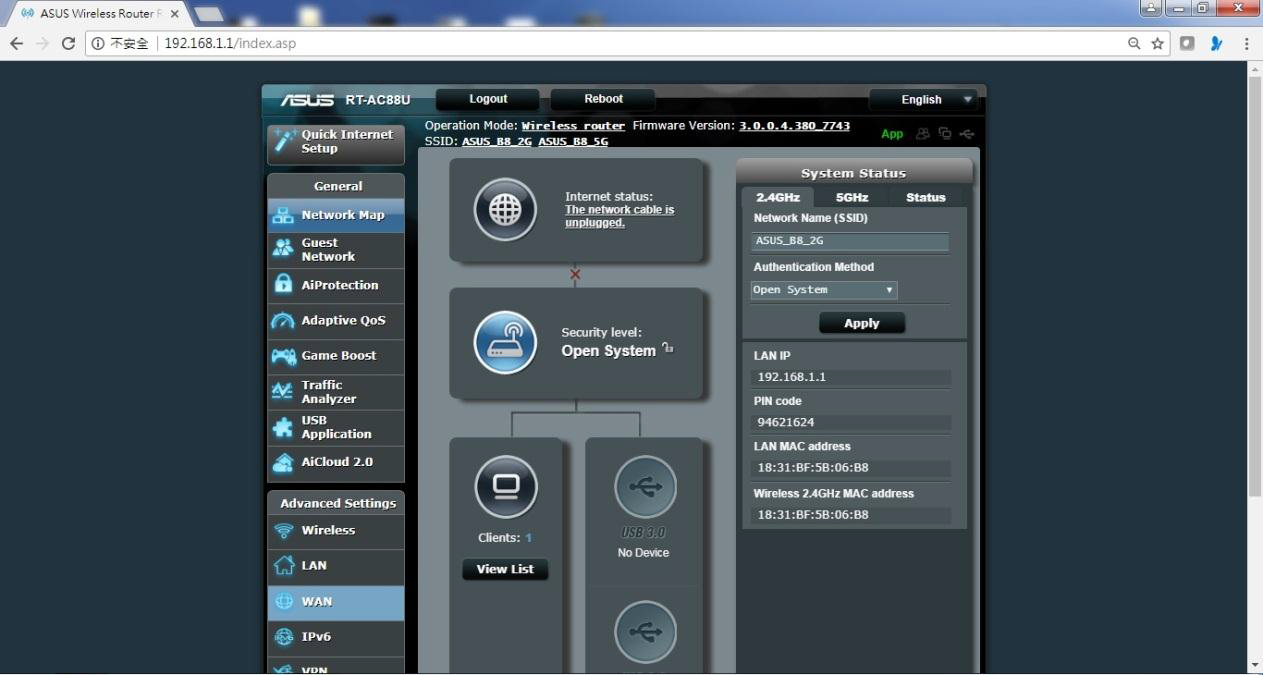Click the Reboot button
The width and height of the screenshot is (1263, 675).
[603, 99]
